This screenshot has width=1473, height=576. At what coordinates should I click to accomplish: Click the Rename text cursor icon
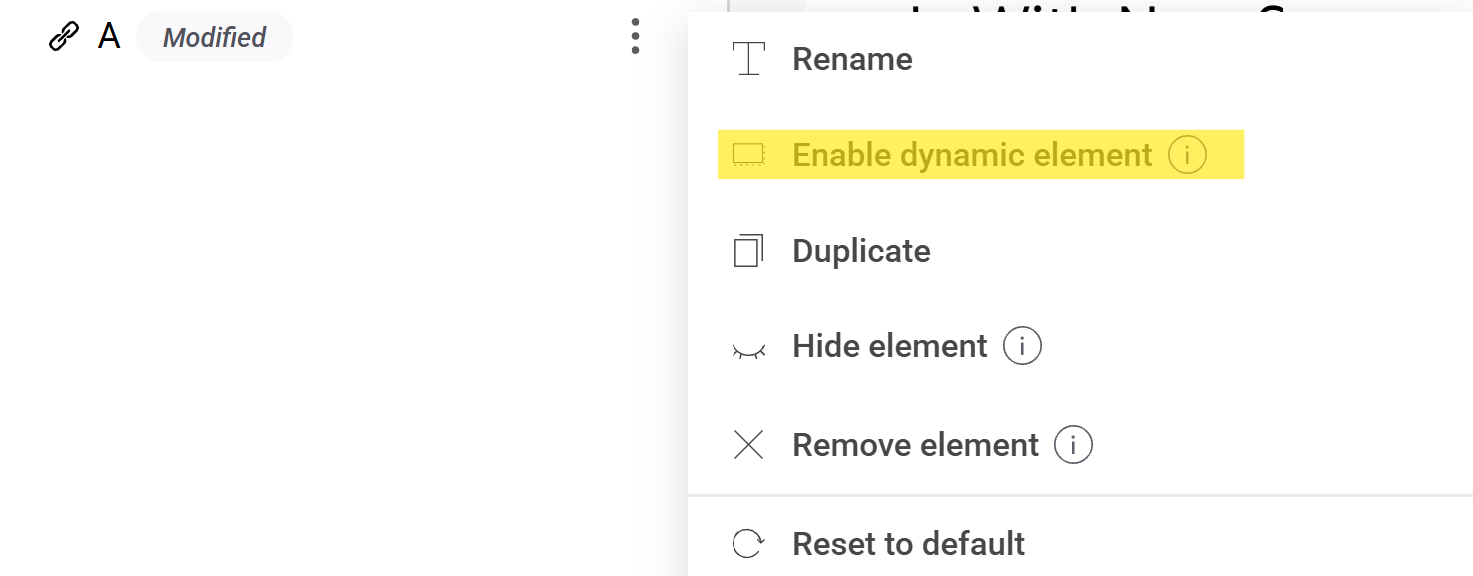coord(748,59)
